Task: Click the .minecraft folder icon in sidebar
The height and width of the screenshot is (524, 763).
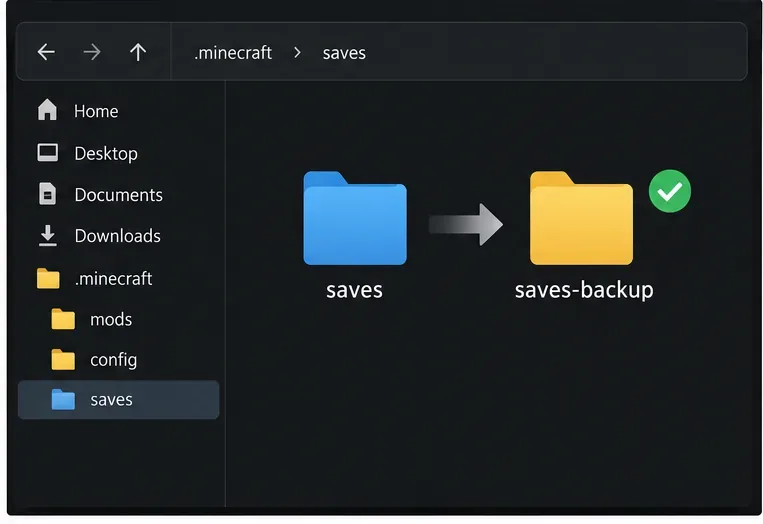Action: (48, 278)
